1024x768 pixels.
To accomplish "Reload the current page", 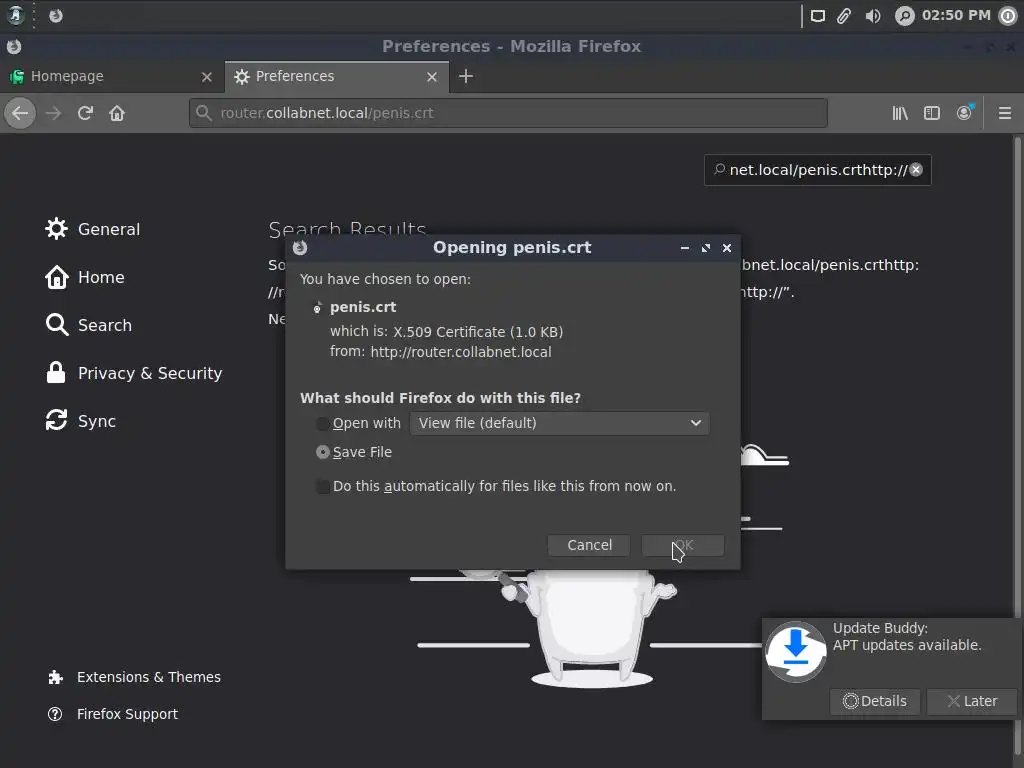I will point(85,113).
